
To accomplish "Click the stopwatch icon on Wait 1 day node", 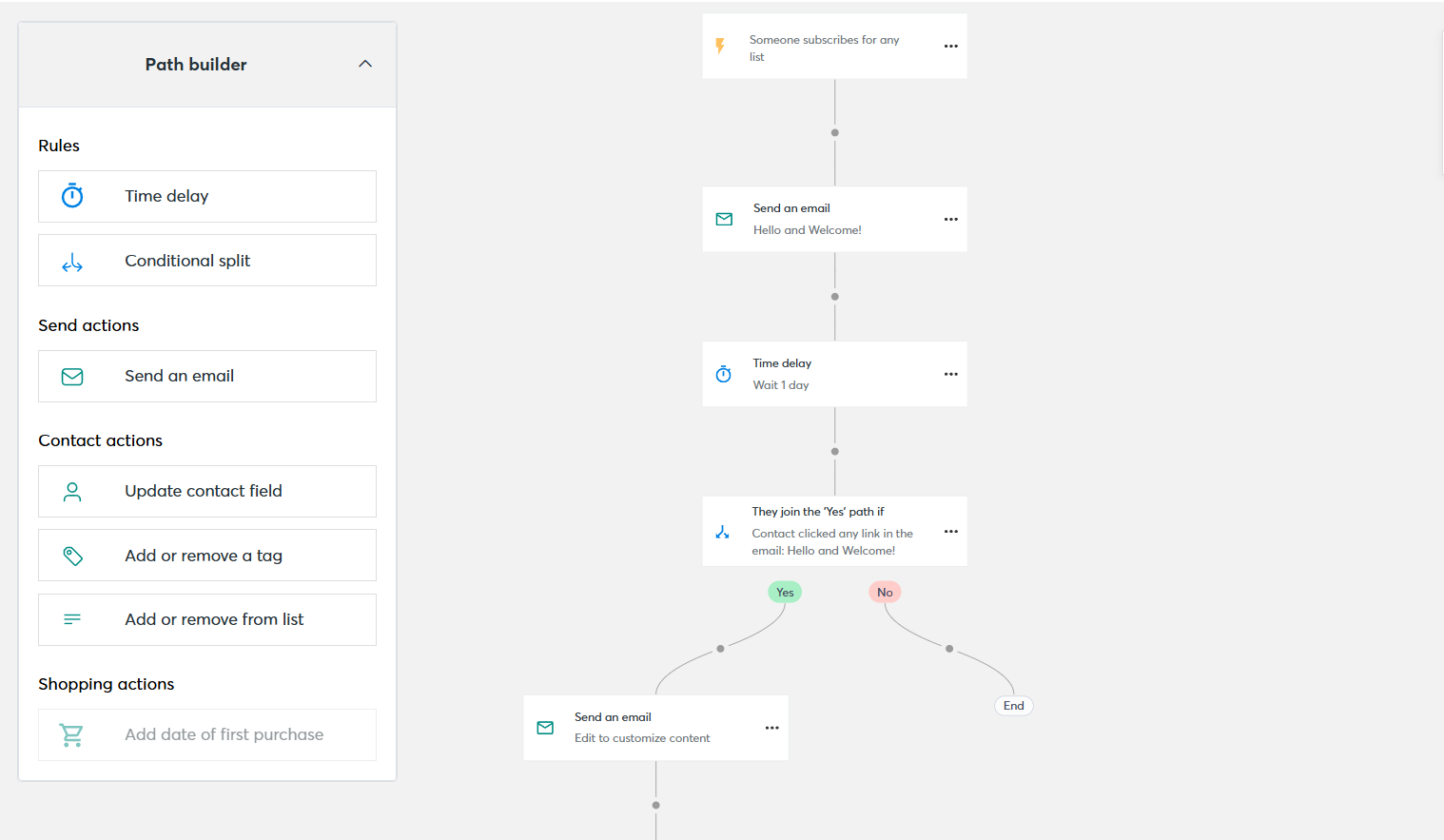I will click(x=724, y=374).
